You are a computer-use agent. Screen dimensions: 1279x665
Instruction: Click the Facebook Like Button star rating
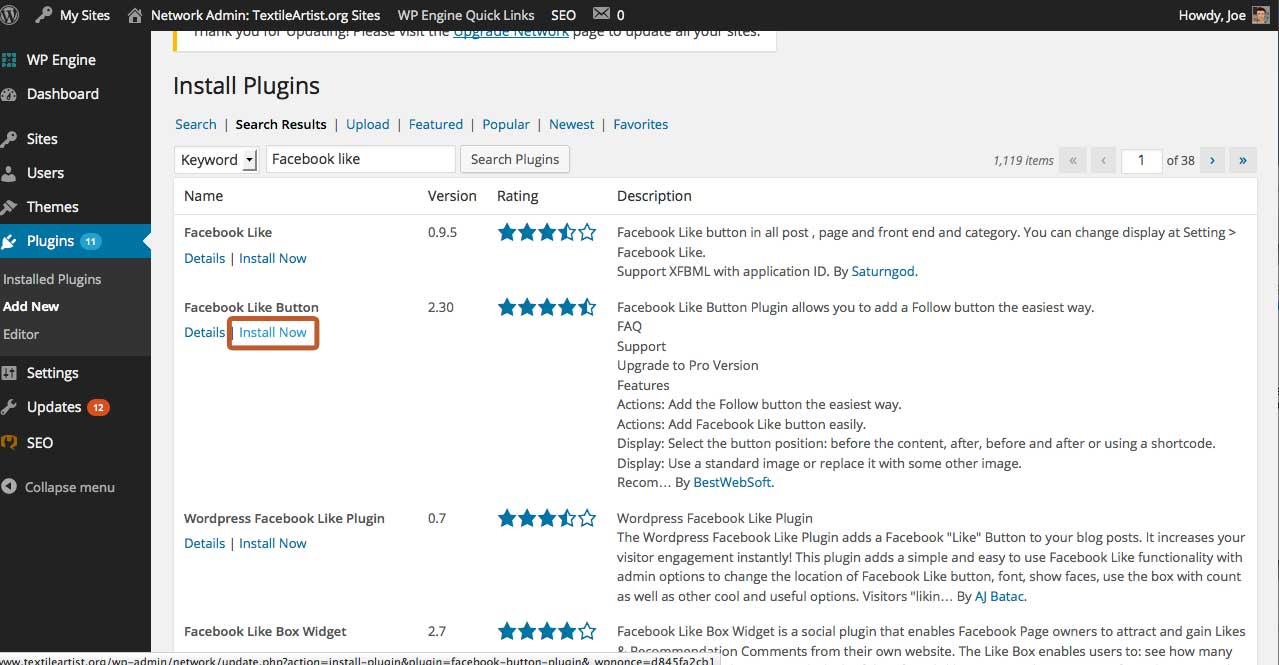(x=547, y=307)
